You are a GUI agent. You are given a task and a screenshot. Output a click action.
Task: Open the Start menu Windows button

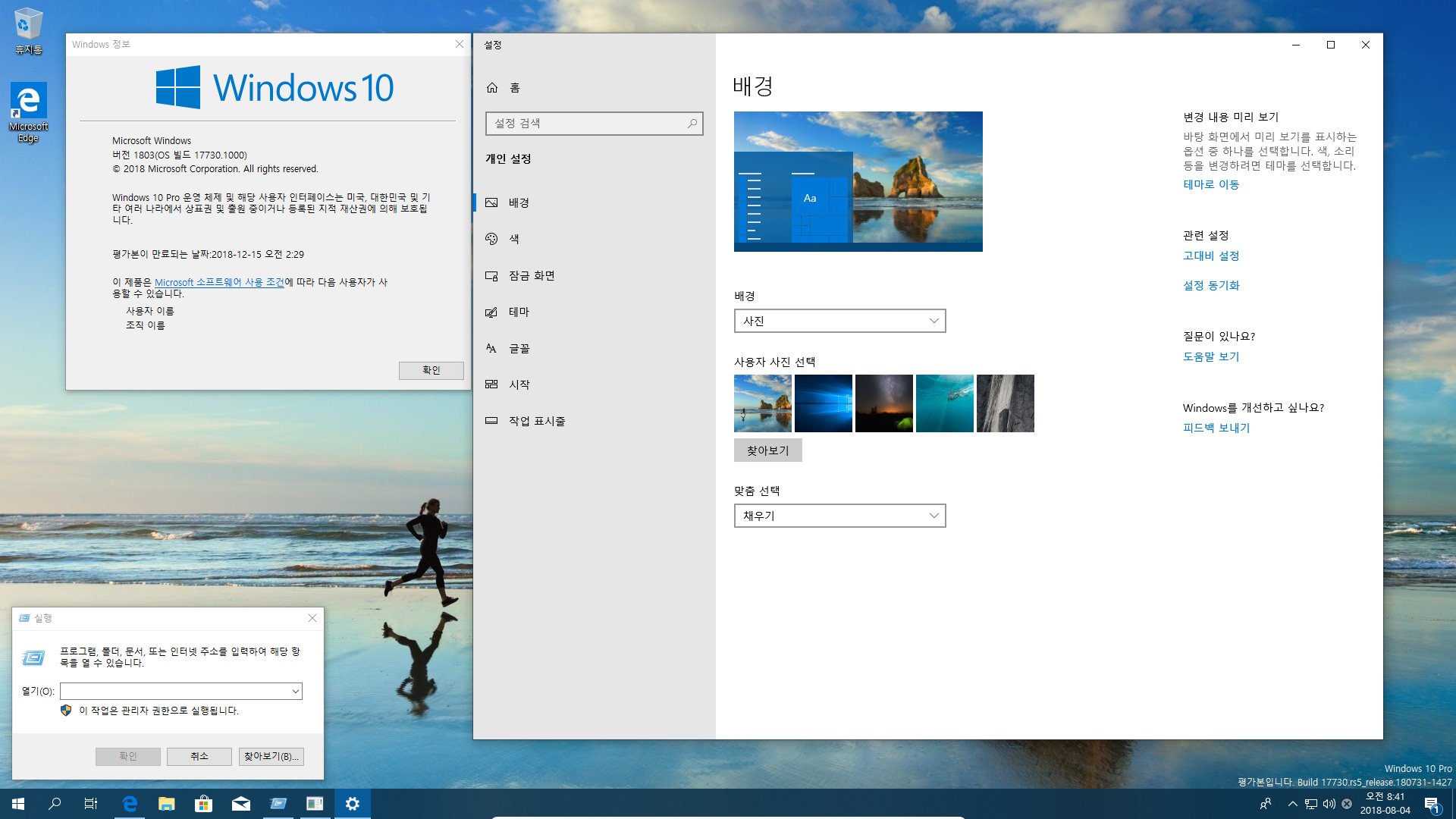pos(18,804)
